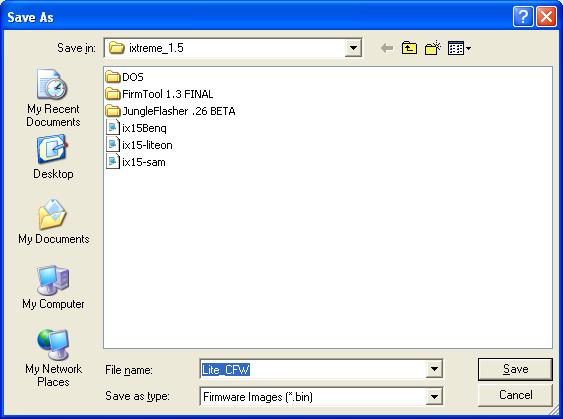Expand the File name history dropdown
Image resolution: width=563 pixels, height=419 pixels.
click(x=434, y=369)
